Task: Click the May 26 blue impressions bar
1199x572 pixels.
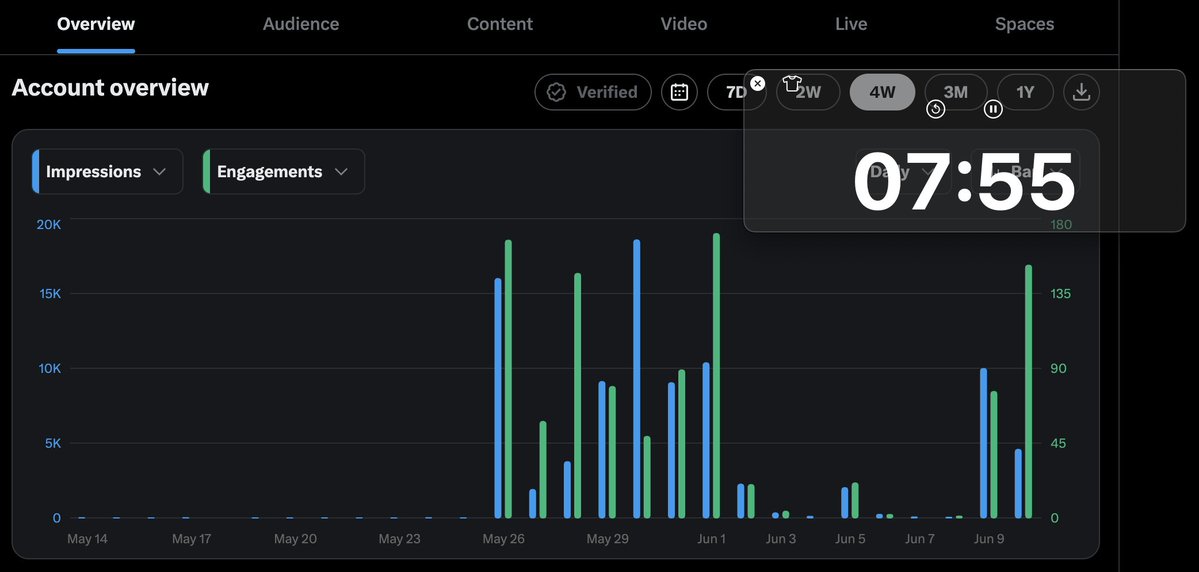Action: point(498,398)
